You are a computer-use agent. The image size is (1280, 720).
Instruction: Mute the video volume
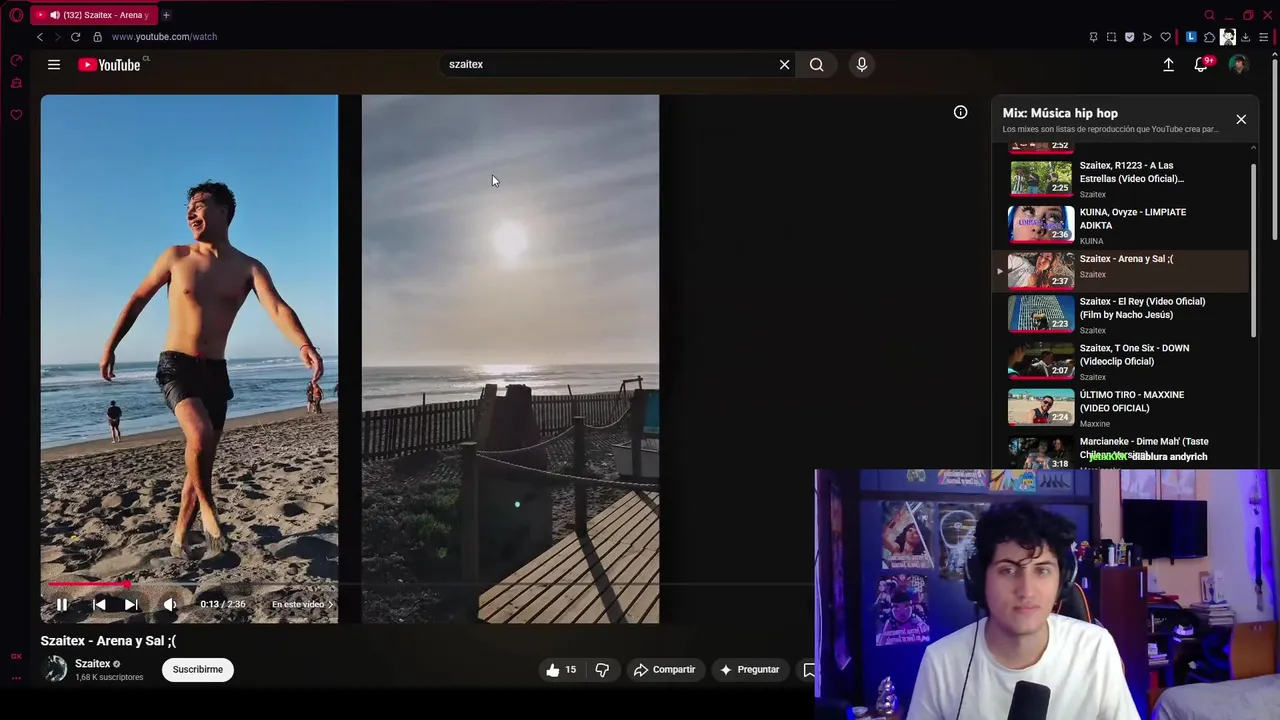pyautogui.click(x=170, y=604)
